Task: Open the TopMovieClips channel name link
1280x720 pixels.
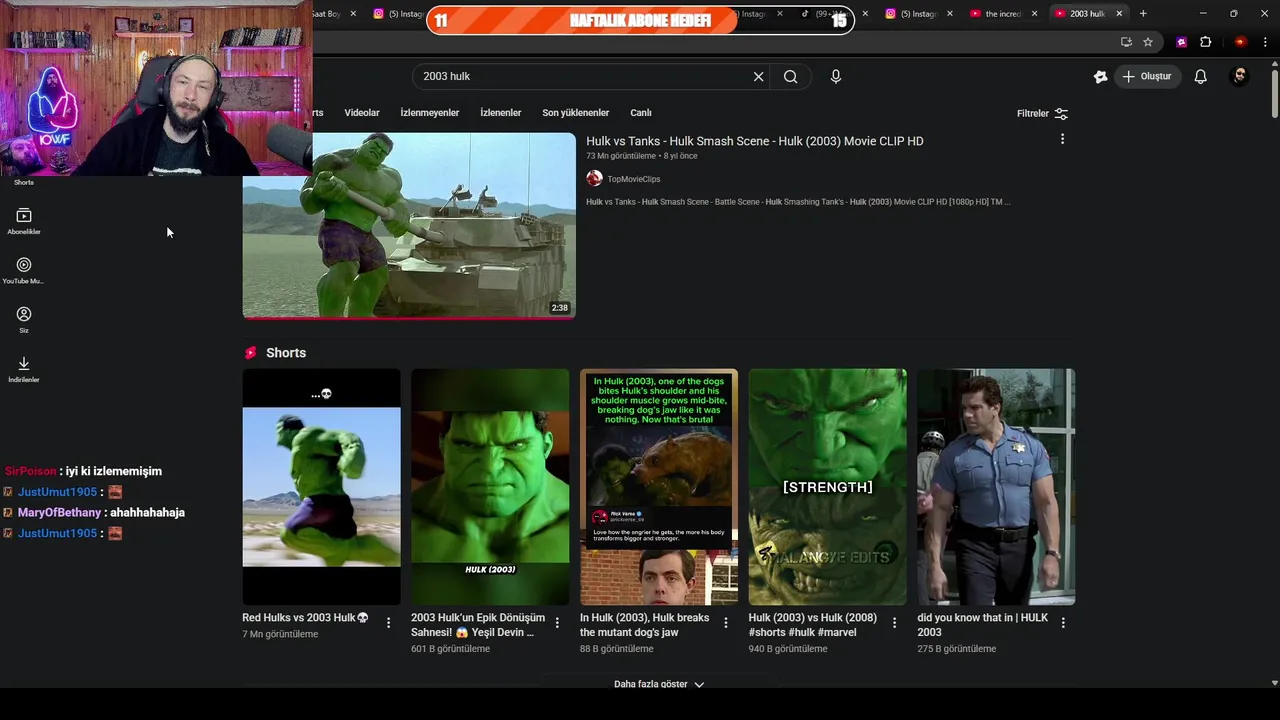Action: click(x=634, y=179)
